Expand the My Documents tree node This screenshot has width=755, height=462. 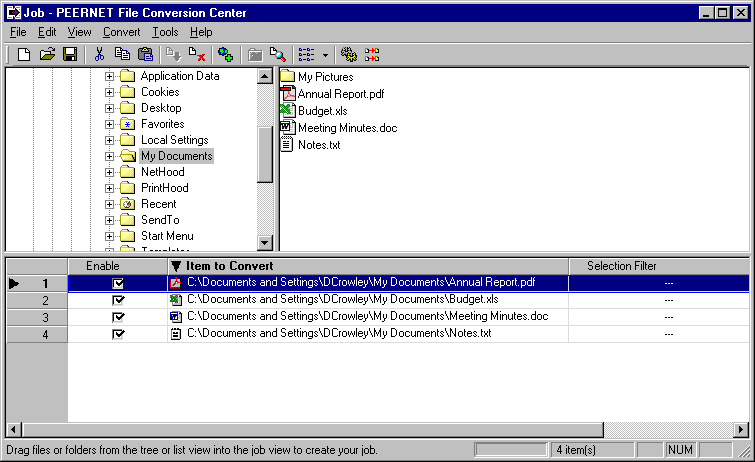click(110, 156)
